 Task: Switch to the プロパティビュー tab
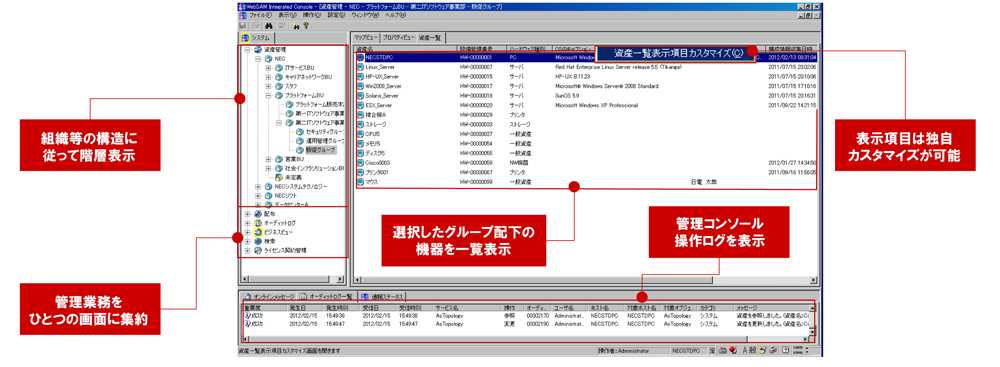pos(399,38)
